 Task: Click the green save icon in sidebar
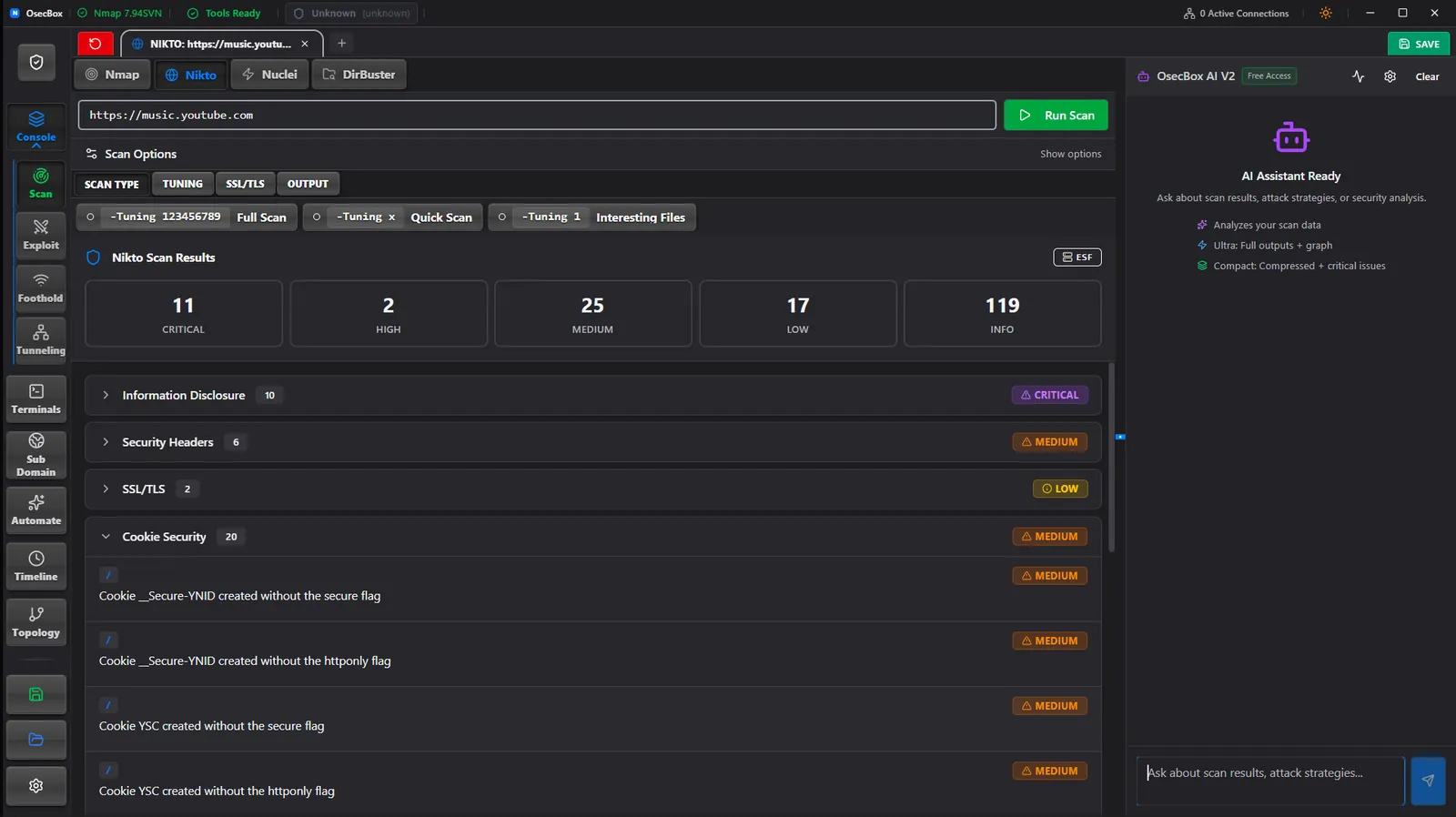(x=36, y=695)
